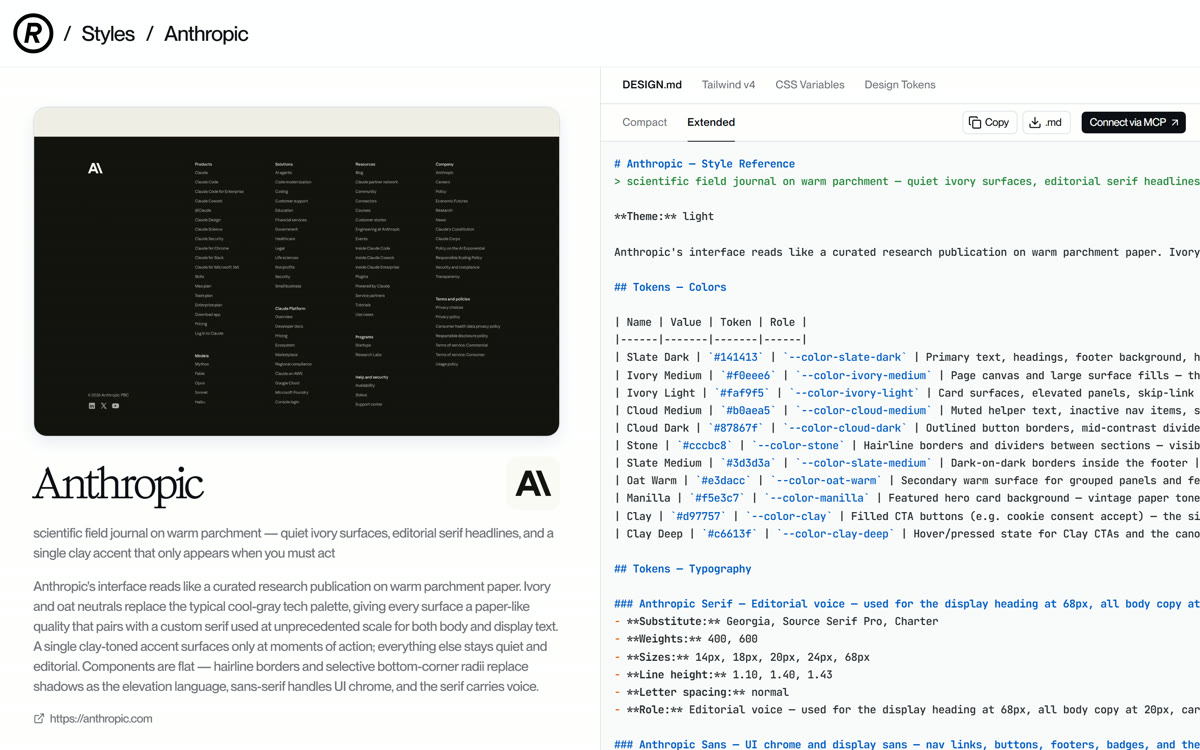
Task: Switch to the DESIGN.md tab
Action: click(652, 85)
